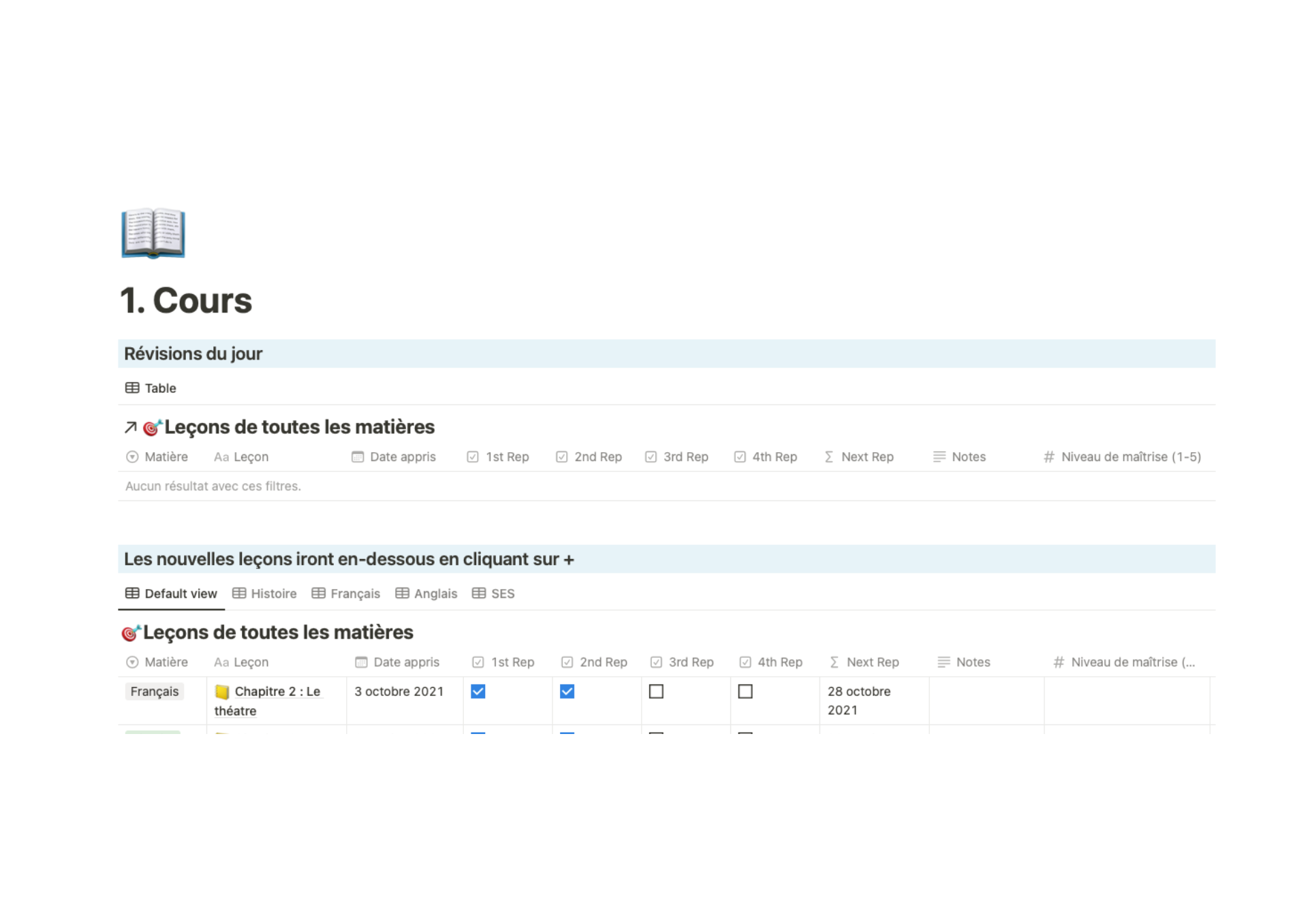1308x924 pixels.
Task: Open the Notes column header in upper table
Action: 959,457
